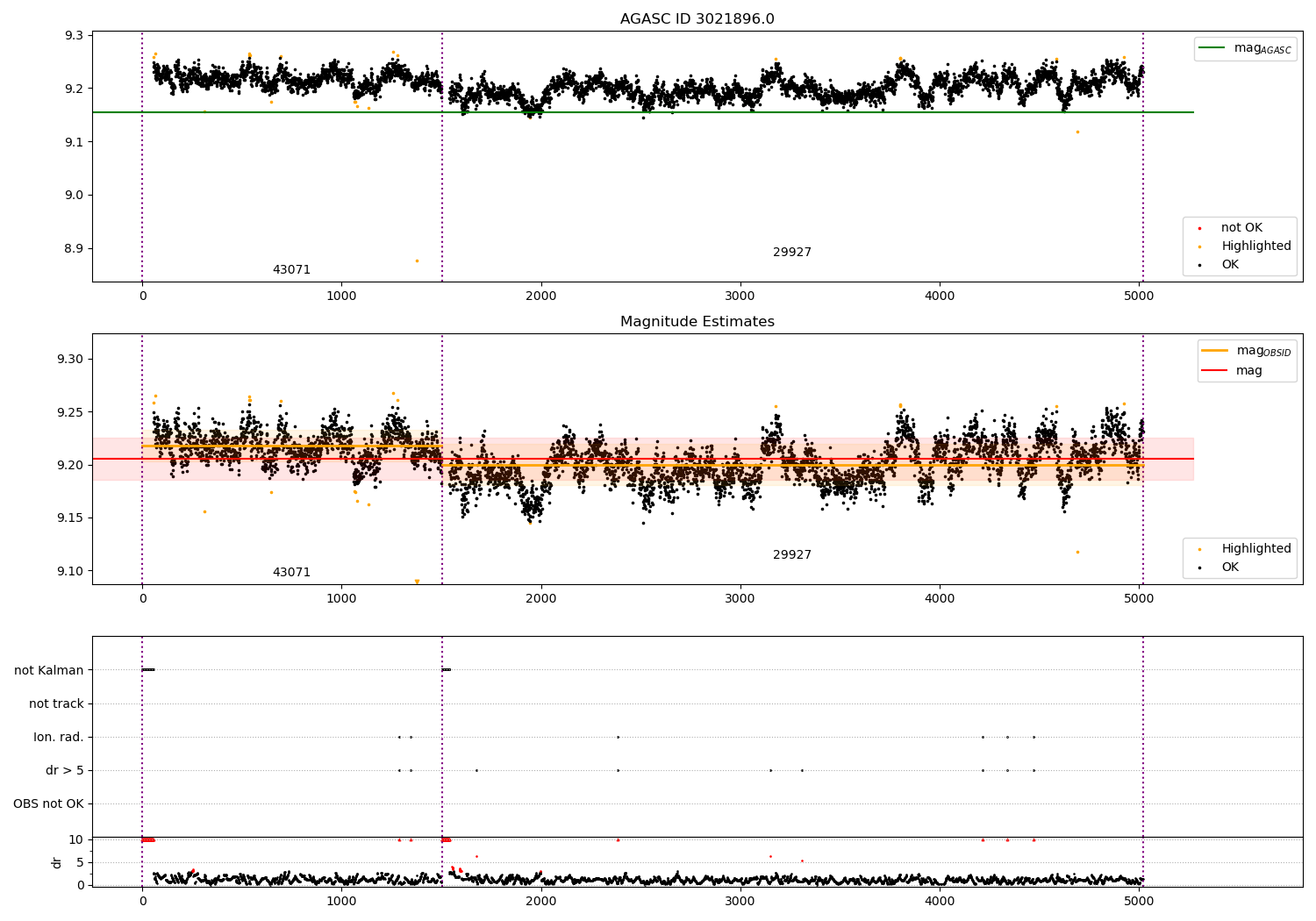Image resolution: width=1316 pixels, height=921 pixels.
Task: Click the 29927 label in Magnitude Estimates plot
Action: [x=791, y=555]
